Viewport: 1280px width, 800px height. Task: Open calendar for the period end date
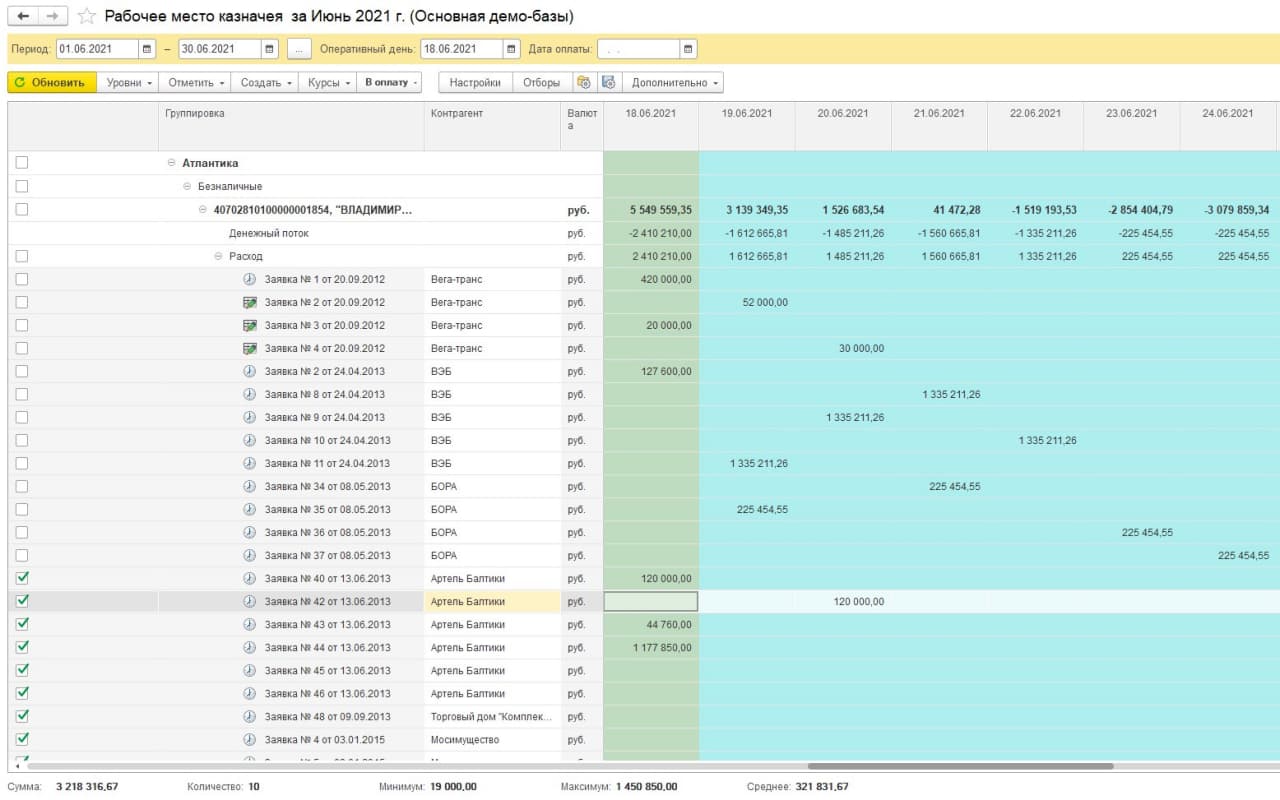(x=270, y=49)
